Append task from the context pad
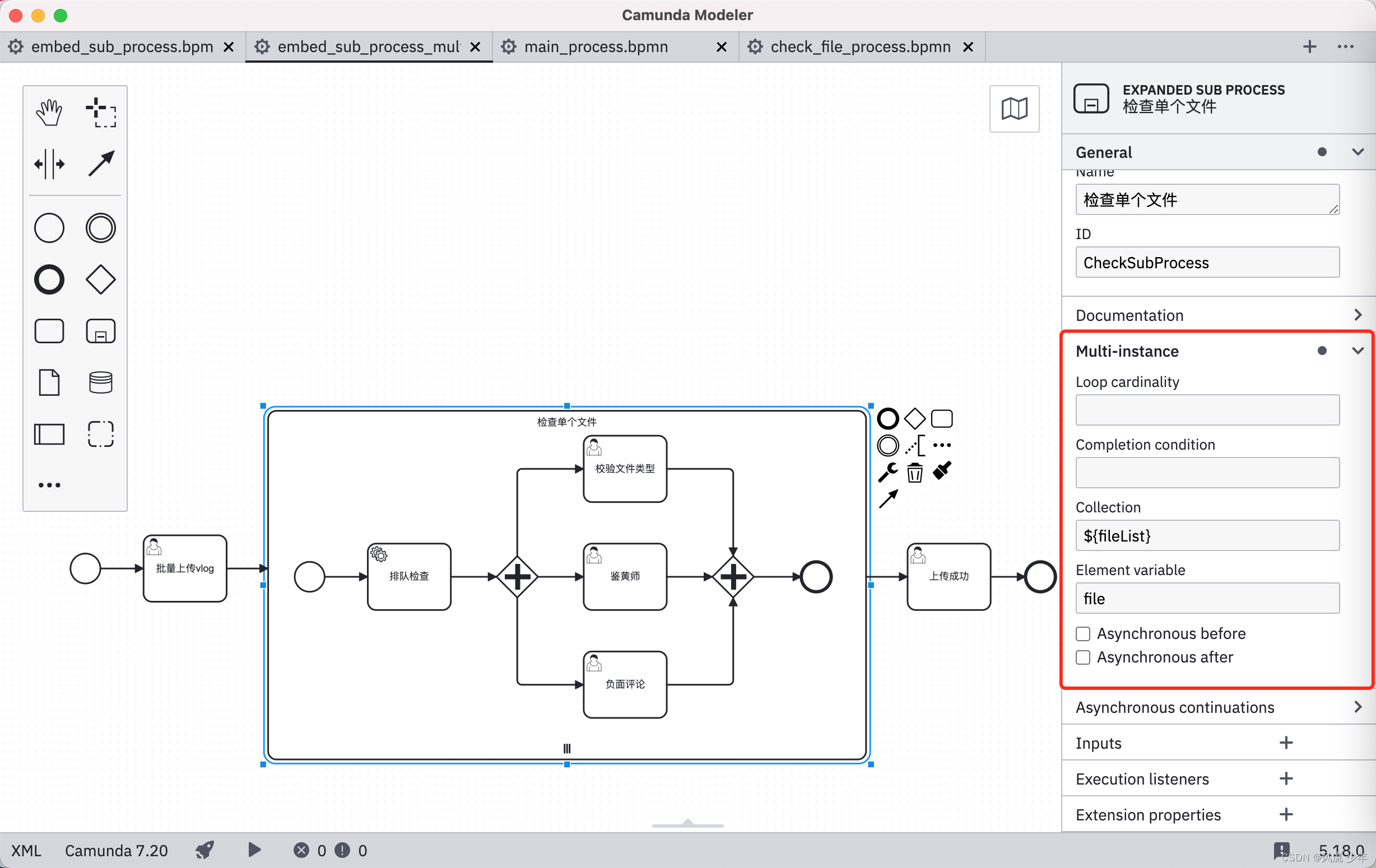1376x868 pixels. click(942, 418)
